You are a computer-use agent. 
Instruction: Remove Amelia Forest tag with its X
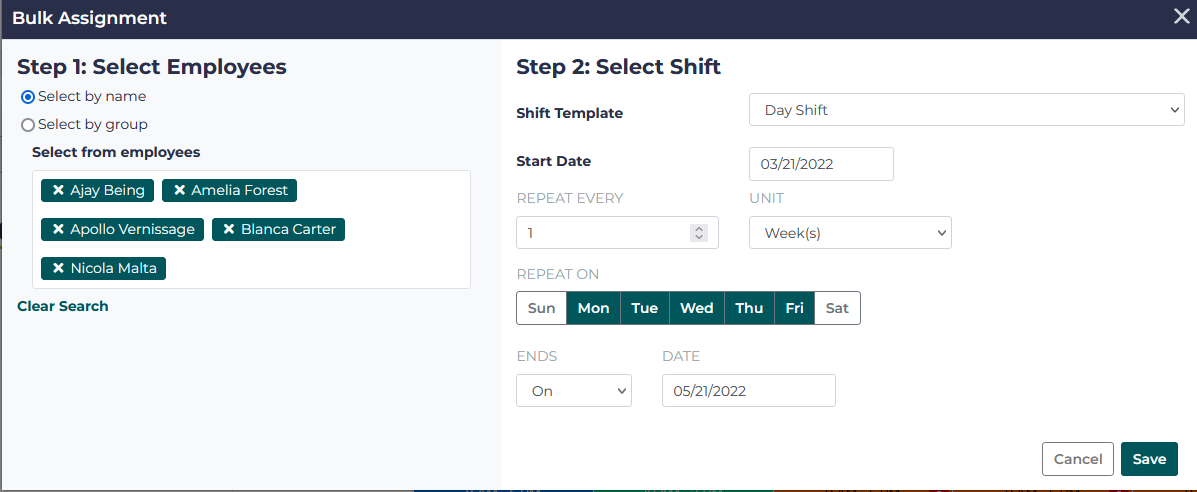[x=179, y=190]
